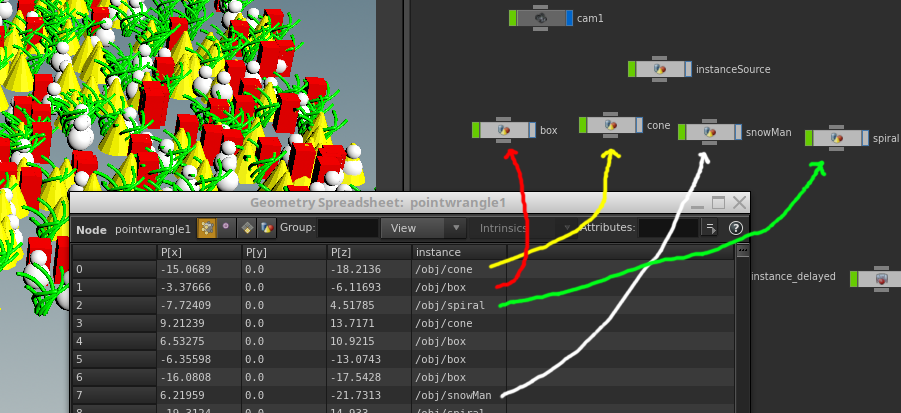Image resolution: width=901 pixels, height=413 pixels.
Task: Click the P[z] value 13.7171
Action: point(352,323)
